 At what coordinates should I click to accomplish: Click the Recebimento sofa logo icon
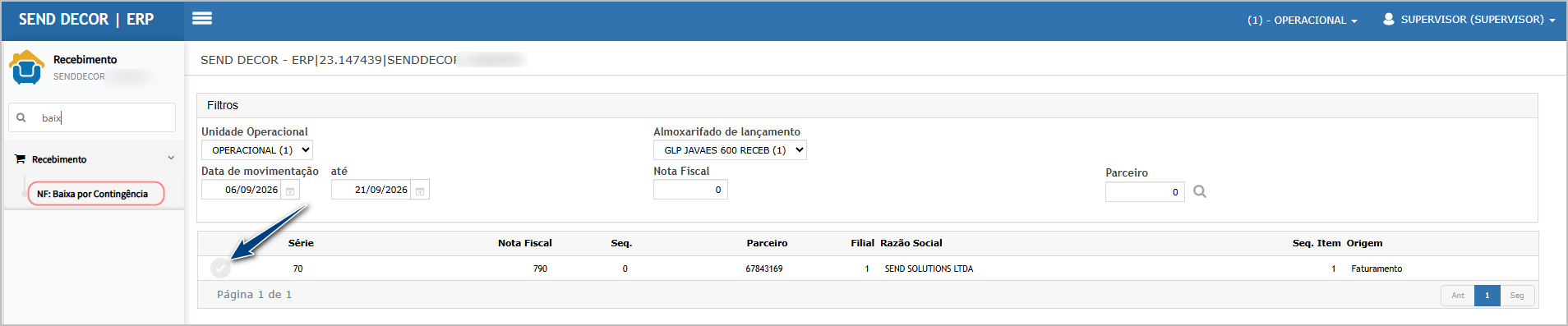click(x=26, y=67)
